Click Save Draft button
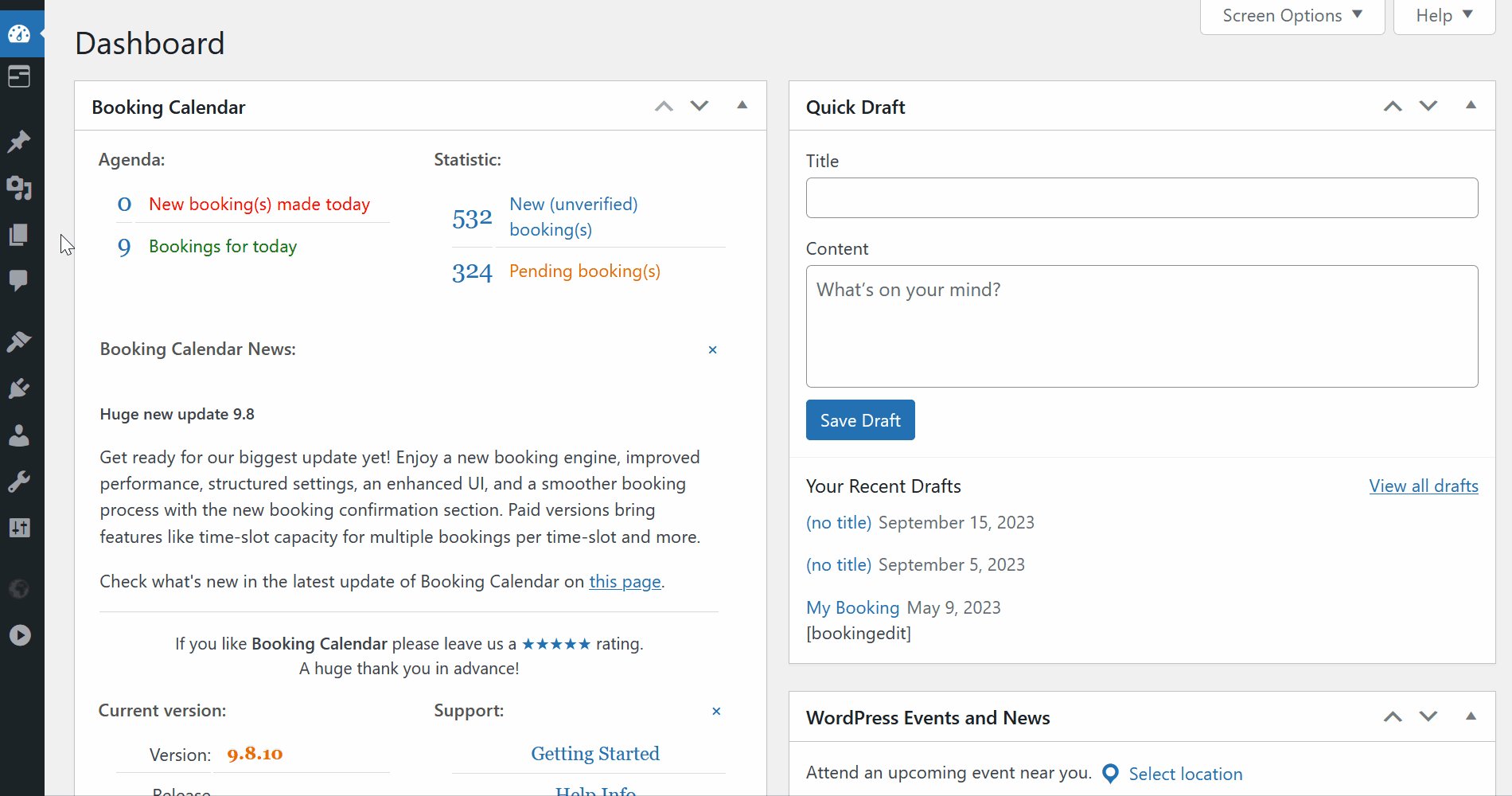The height and width of the screenshot is (796, 1512). 860,420
